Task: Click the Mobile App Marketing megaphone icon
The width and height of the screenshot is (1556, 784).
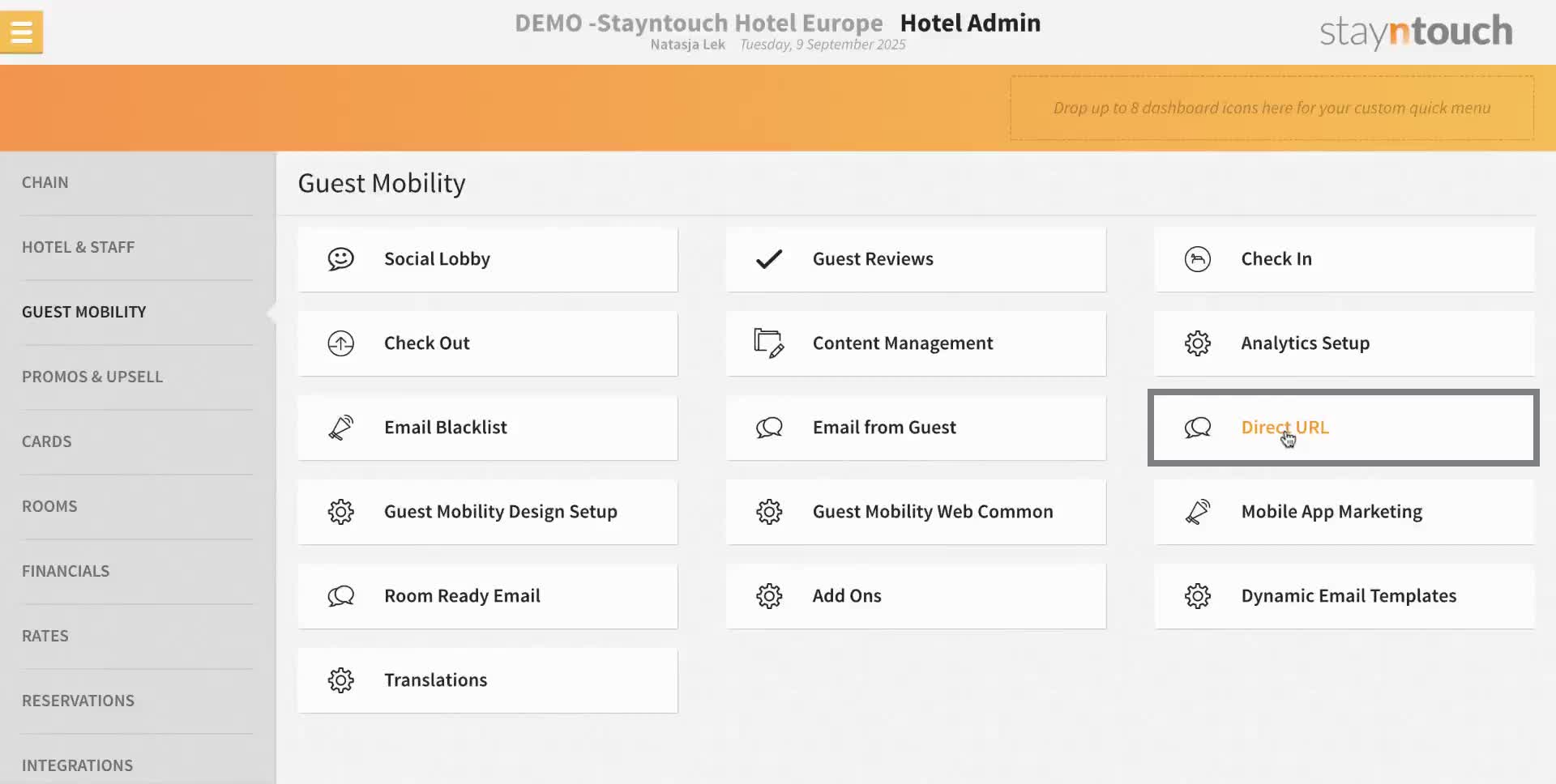Action: pyautogui.click(x=1197, y=512)
